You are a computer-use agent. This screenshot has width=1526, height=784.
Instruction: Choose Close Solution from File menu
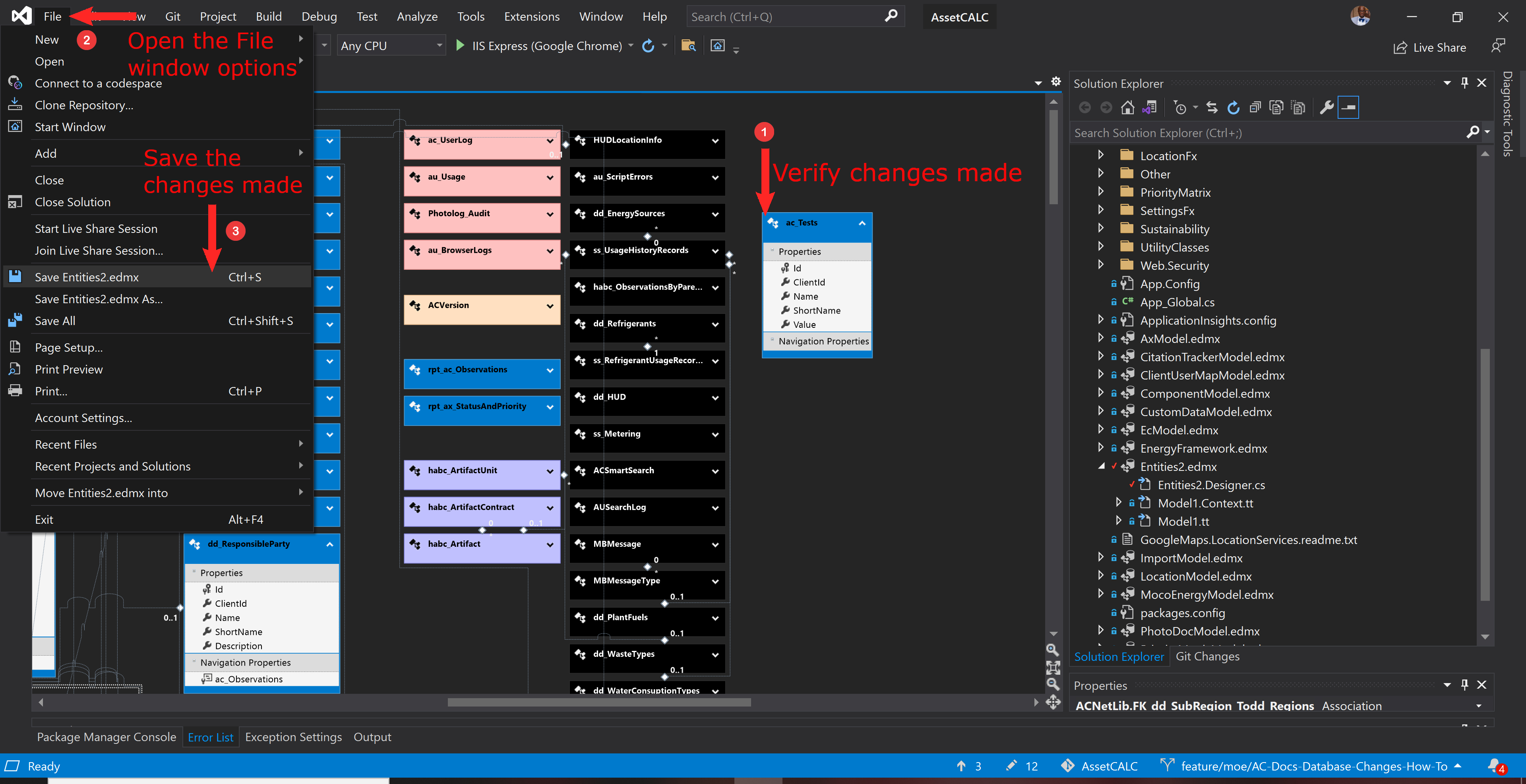[x=157, y=202]
